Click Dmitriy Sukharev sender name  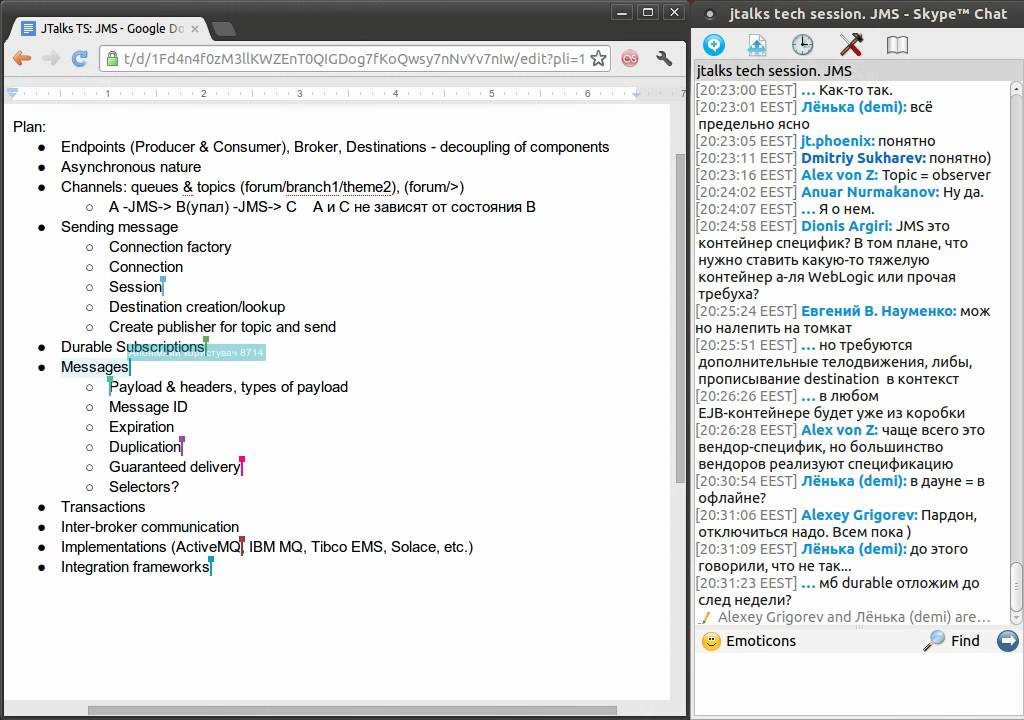[x=863, y=157]
